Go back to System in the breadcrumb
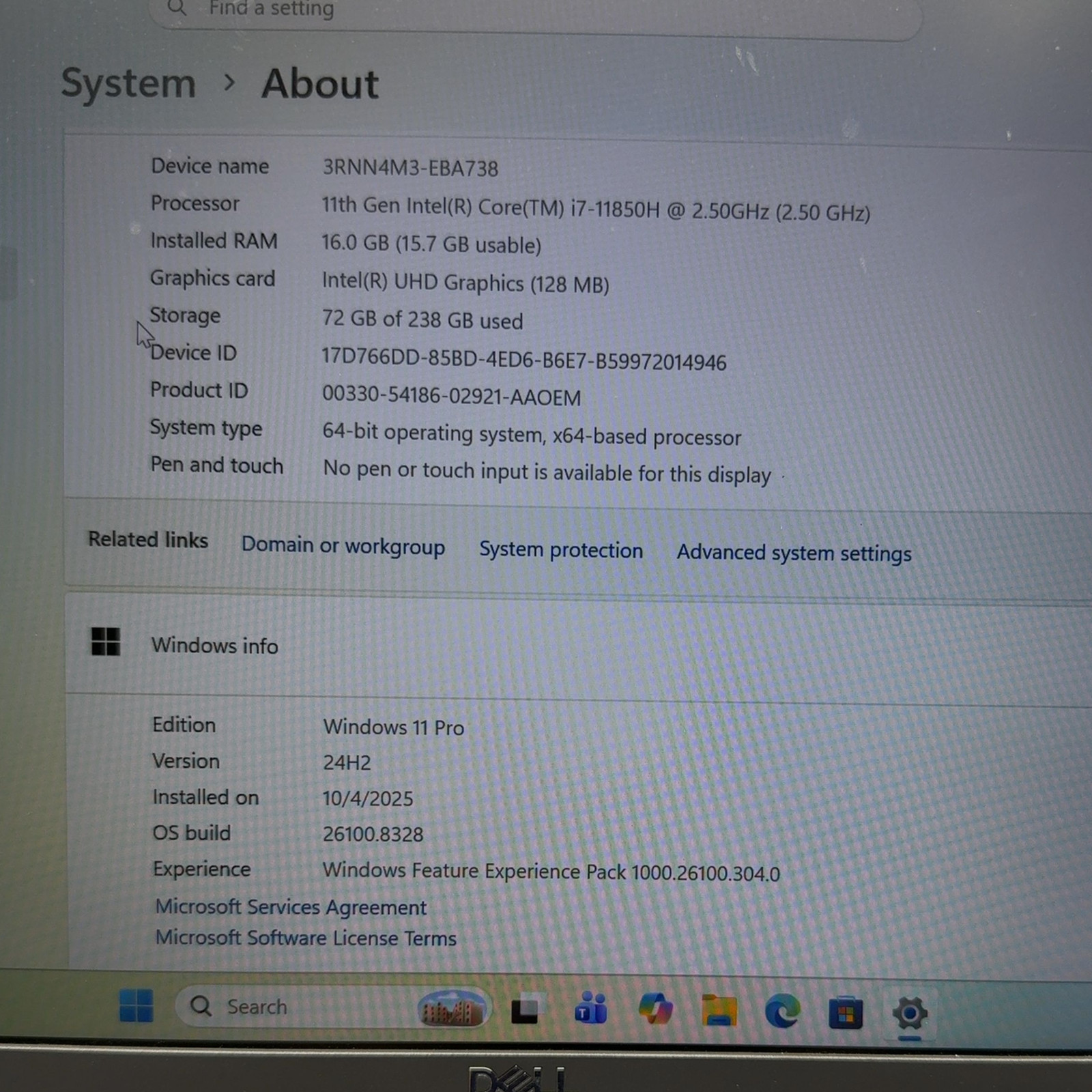Image resolution: width=1092 pixels, height=1092 pixels. point(128,84)
